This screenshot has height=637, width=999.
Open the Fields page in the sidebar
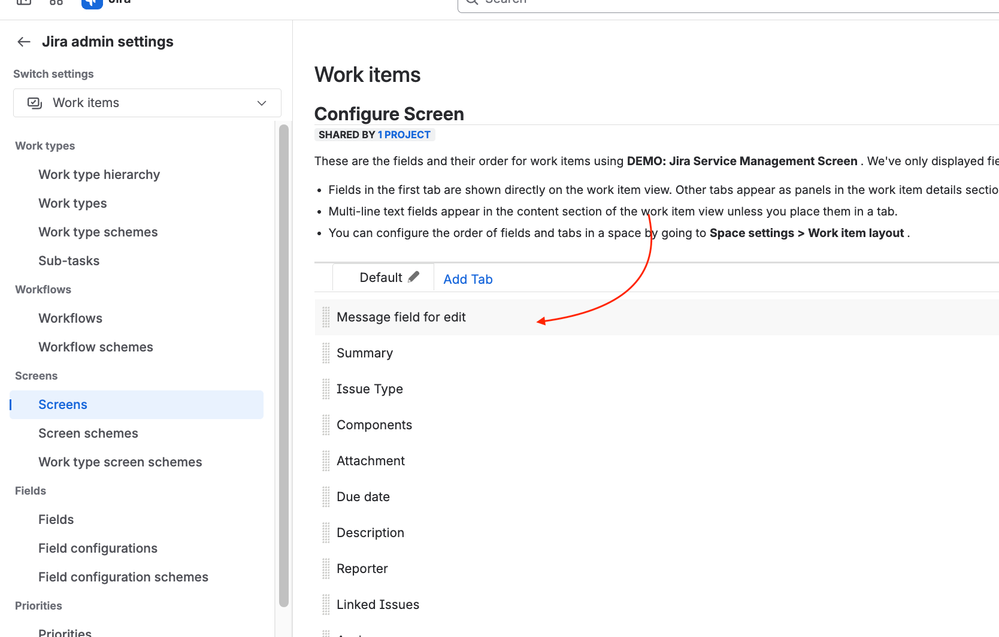(x=56, y=519)
